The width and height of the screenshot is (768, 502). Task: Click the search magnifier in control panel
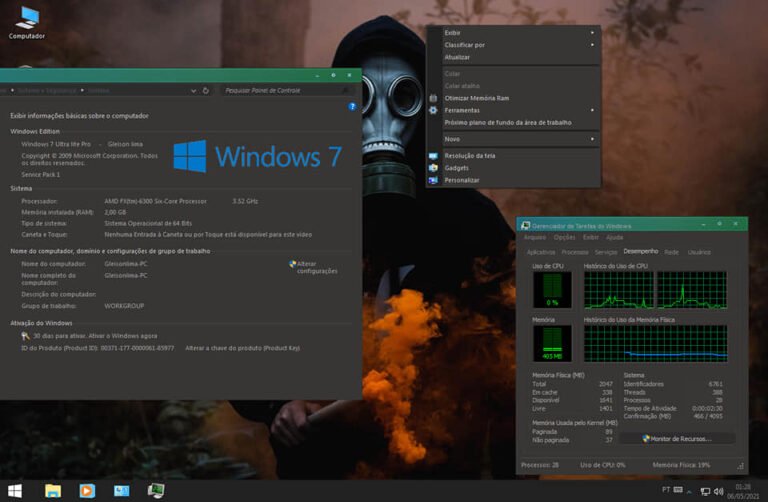pos(346,91)
